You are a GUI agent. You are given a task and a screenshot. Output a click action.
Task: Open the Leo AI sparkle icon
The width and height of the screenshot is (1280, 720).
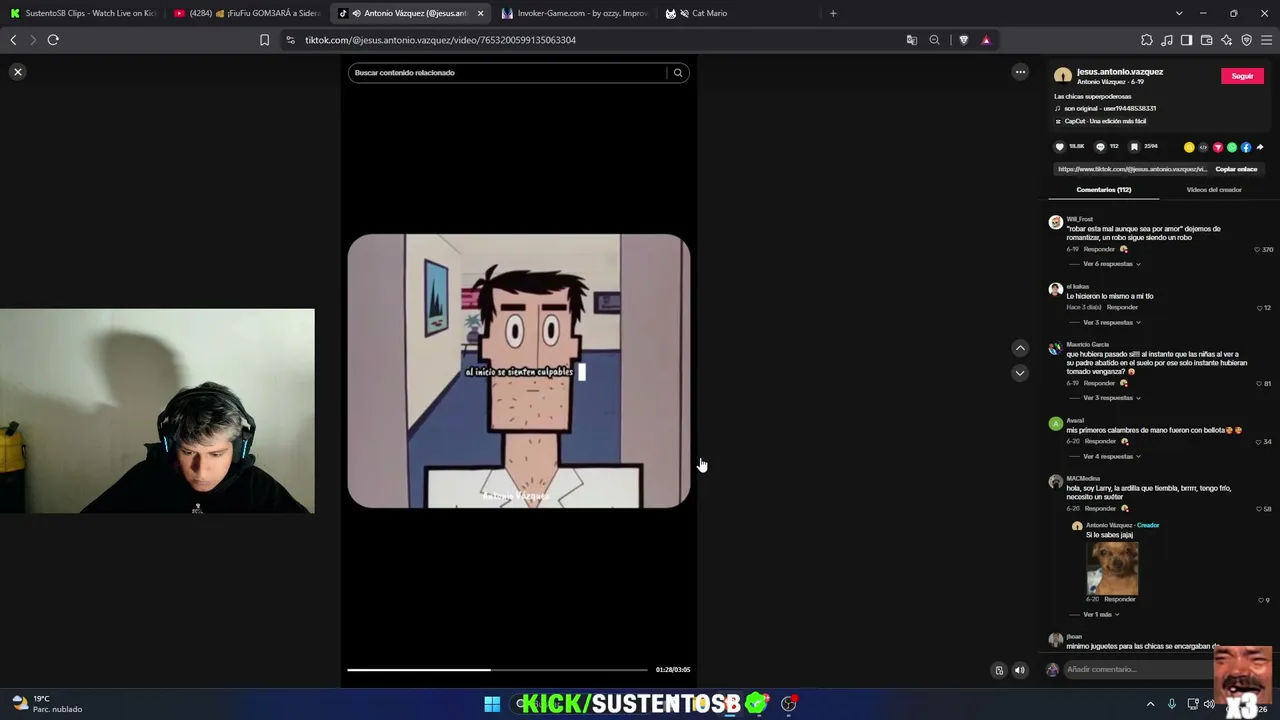point(1226,40)
